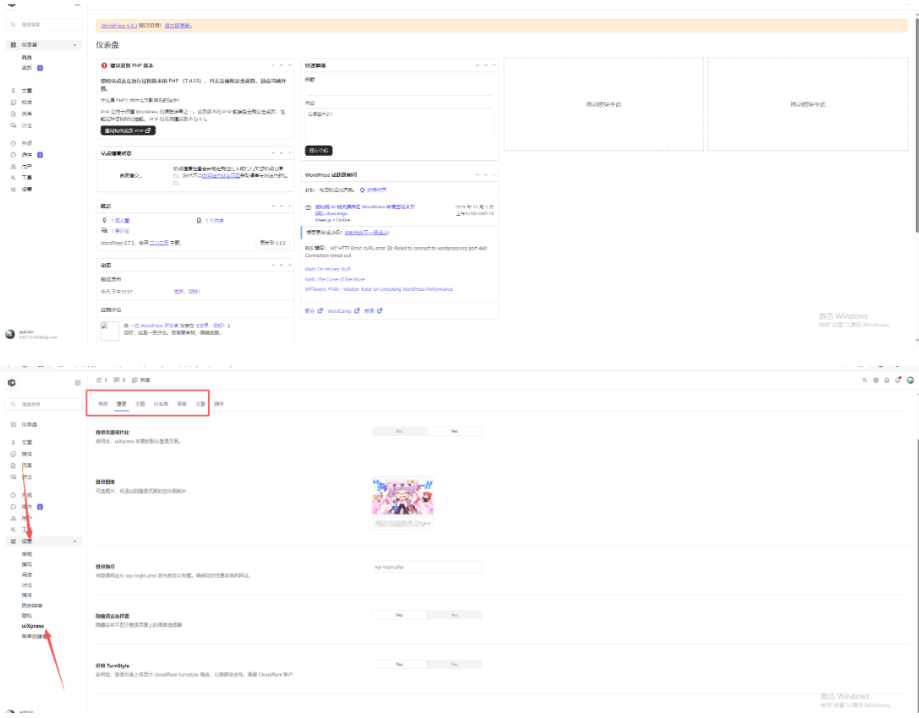Click the 更新到 6.8.3 button

[273, 242]
